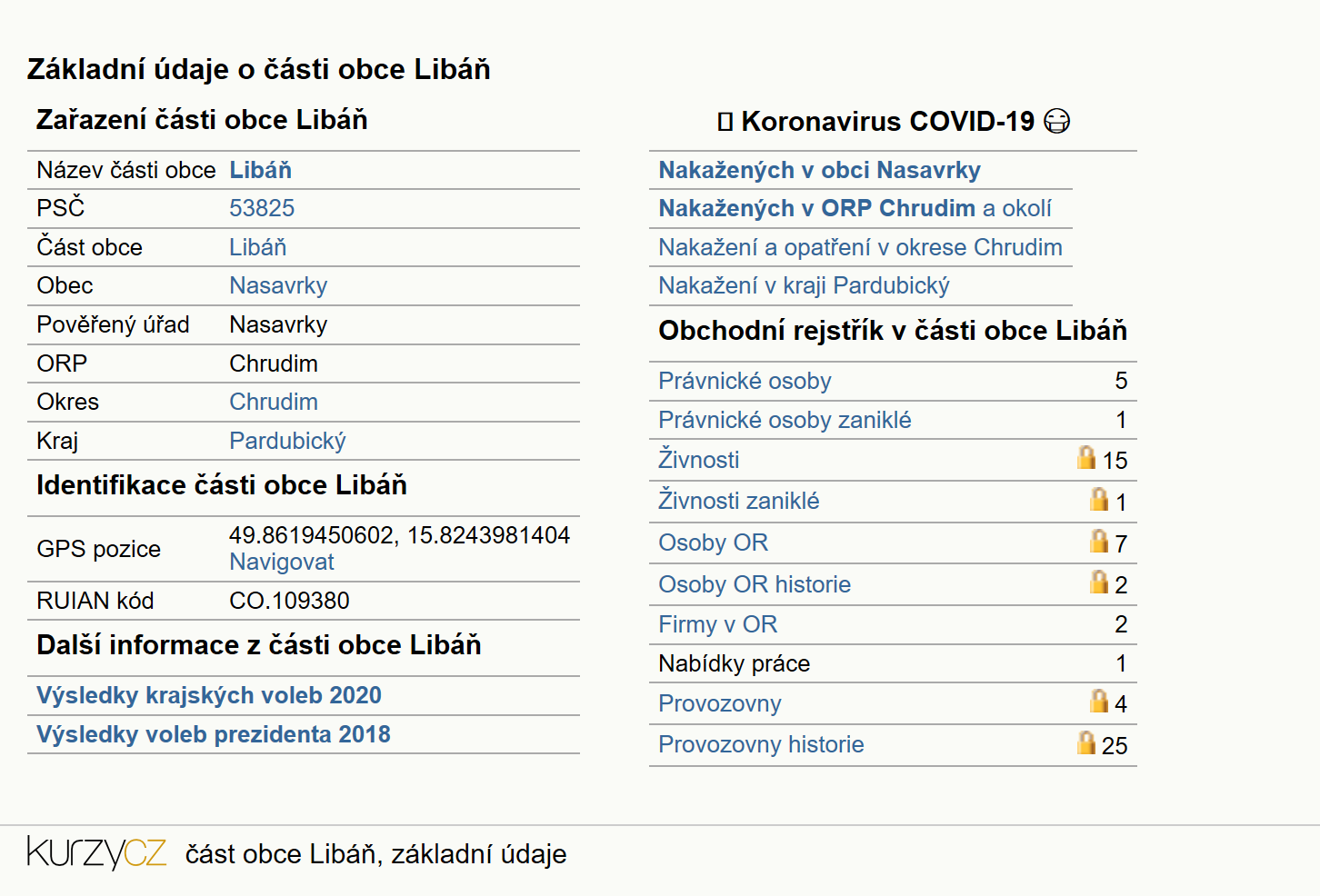Open Výsledky voleb prezidenta 2018

[214, 734]
